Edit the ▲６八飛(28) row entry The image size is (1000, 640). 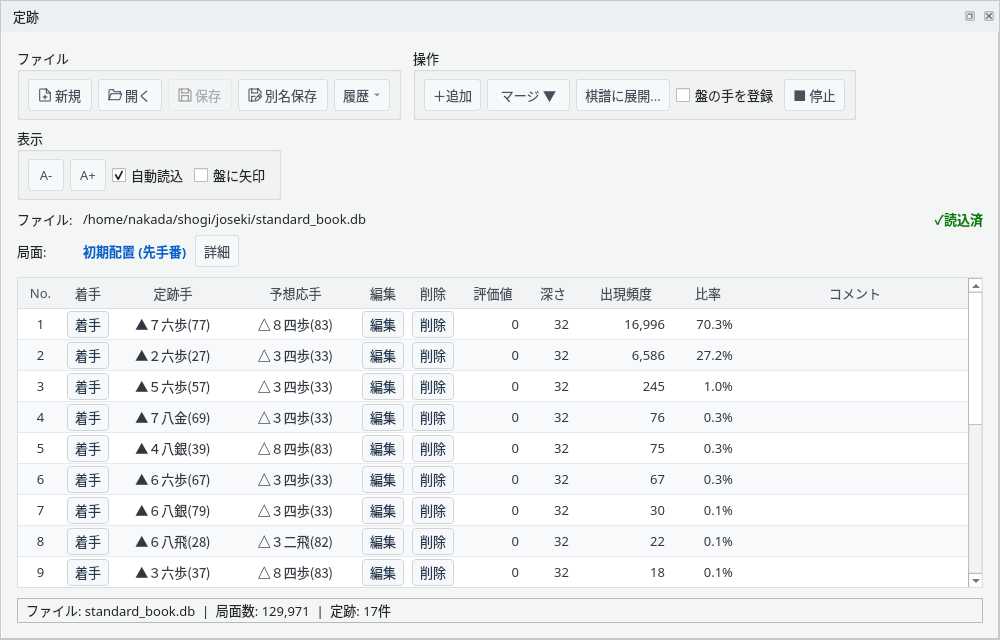pyautogui.click(x=383, y=542)
